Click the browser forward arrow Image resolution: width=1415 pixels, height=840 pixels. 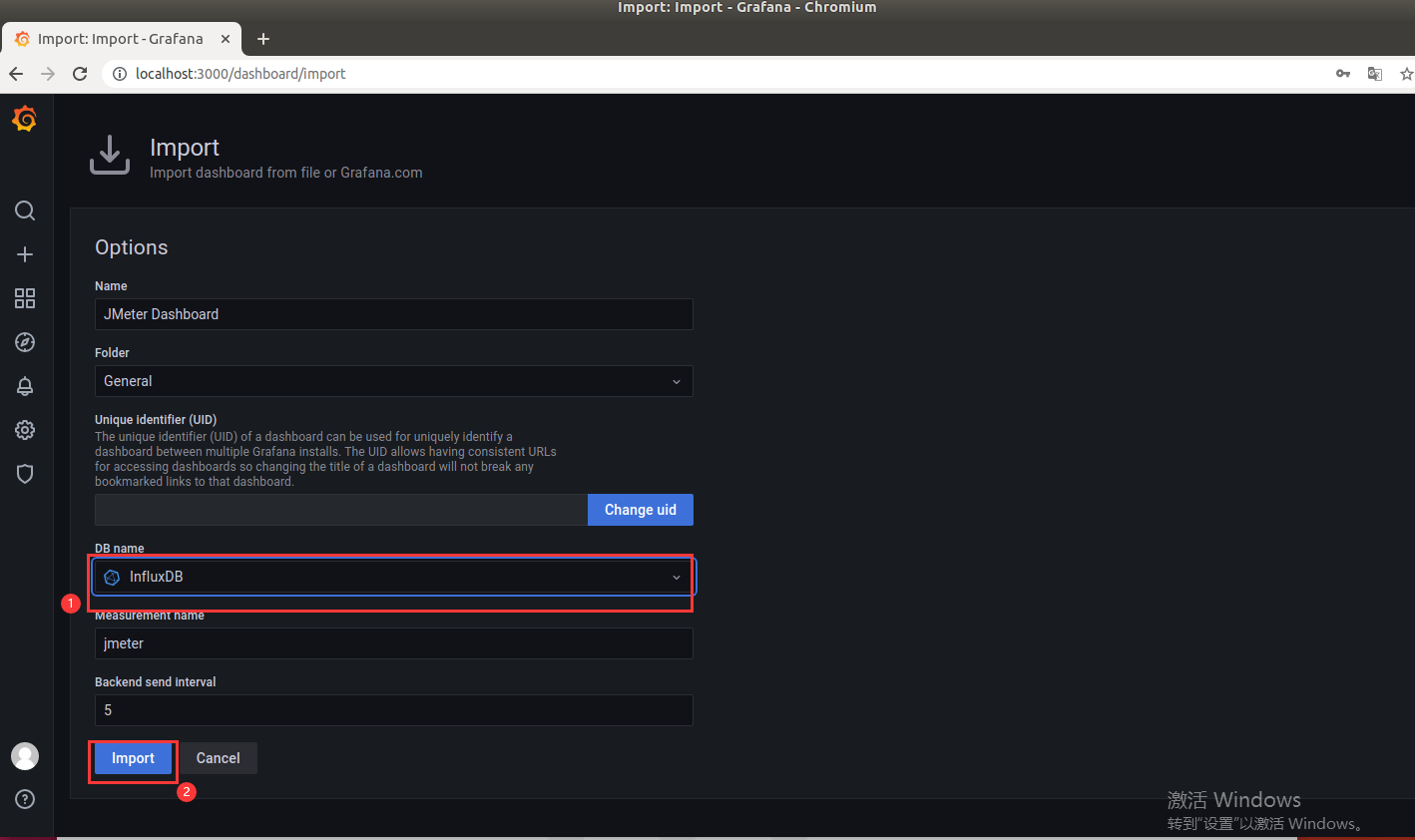(x=48, y=74)
